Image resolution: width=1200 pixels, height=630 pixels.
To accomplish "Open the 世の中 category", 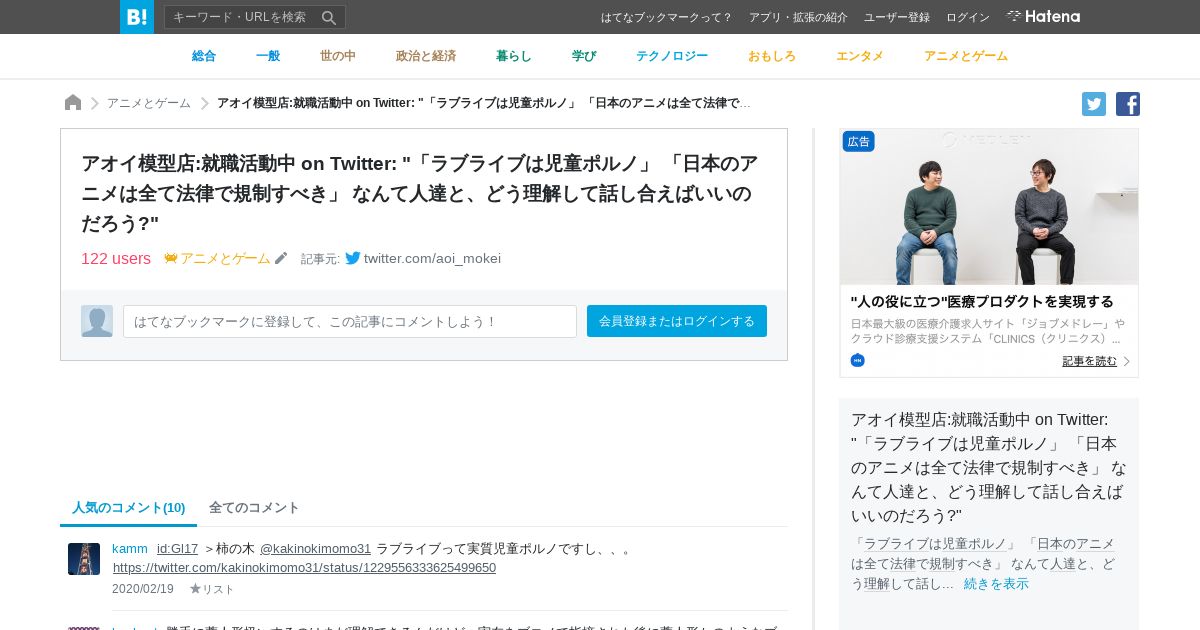I will [x=338, y=56].
